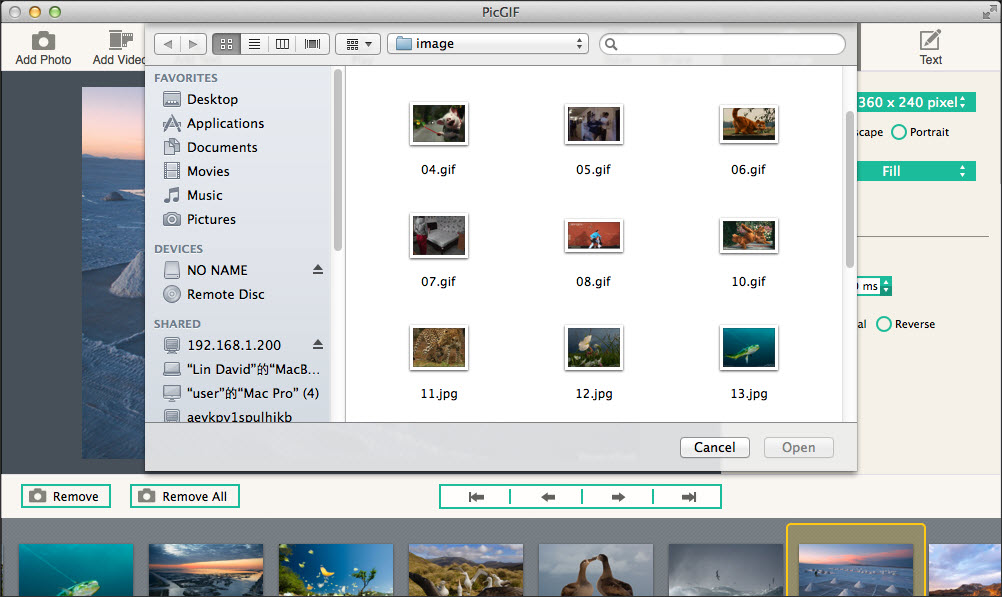
Task: Move frame one step right
Action: [x=617, y=497]
